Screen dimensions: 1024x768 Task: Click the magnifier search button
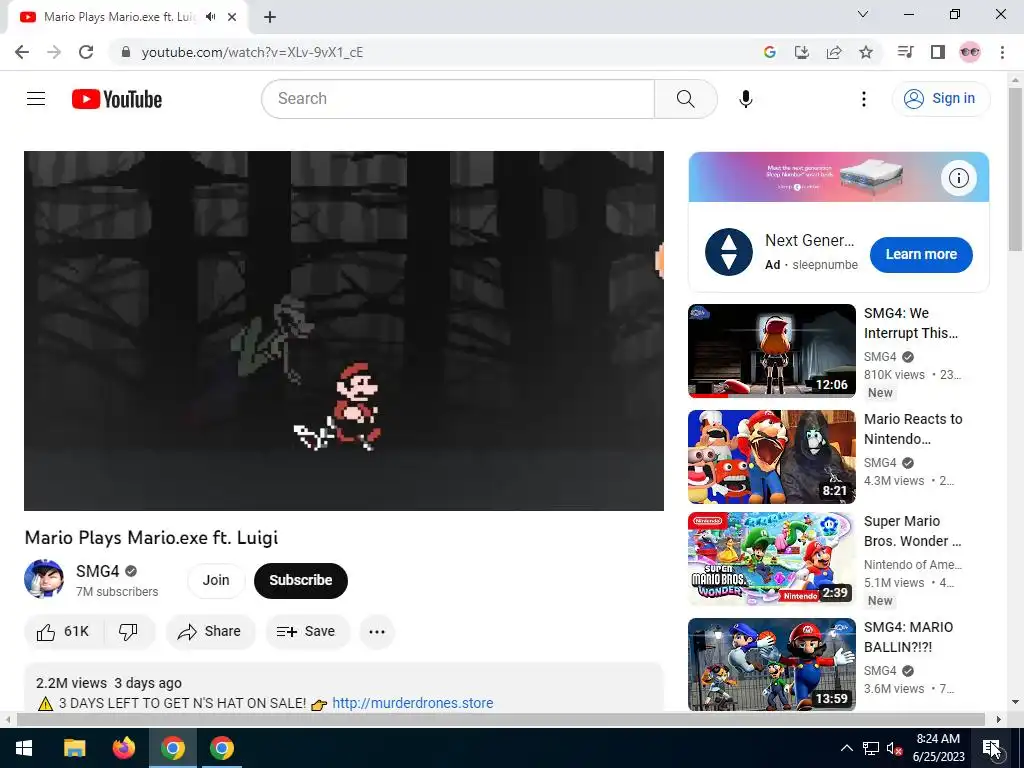(686, 99)
